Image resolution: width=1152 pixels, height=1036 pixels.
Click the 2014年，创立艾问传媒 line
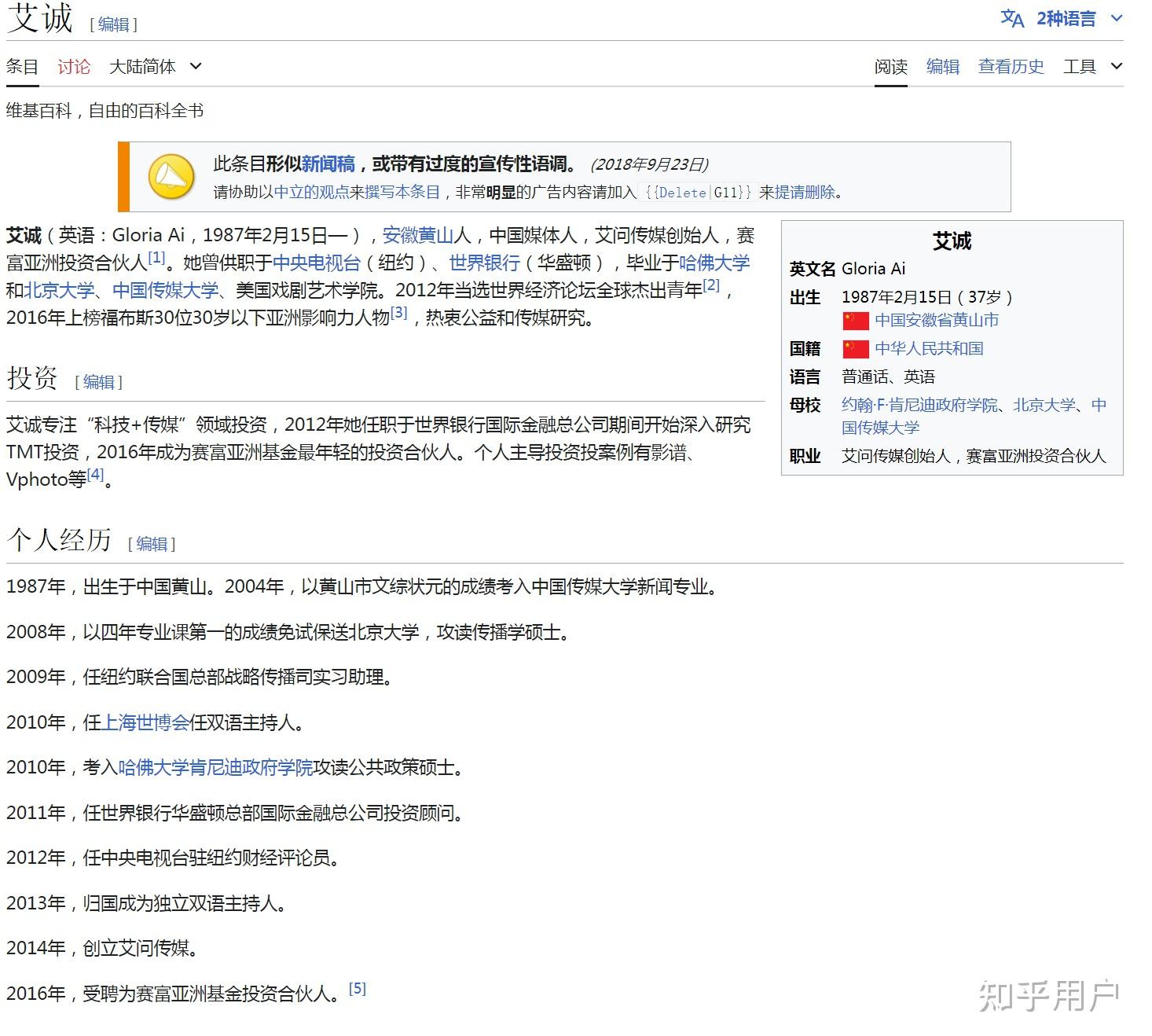pos(102,949)
